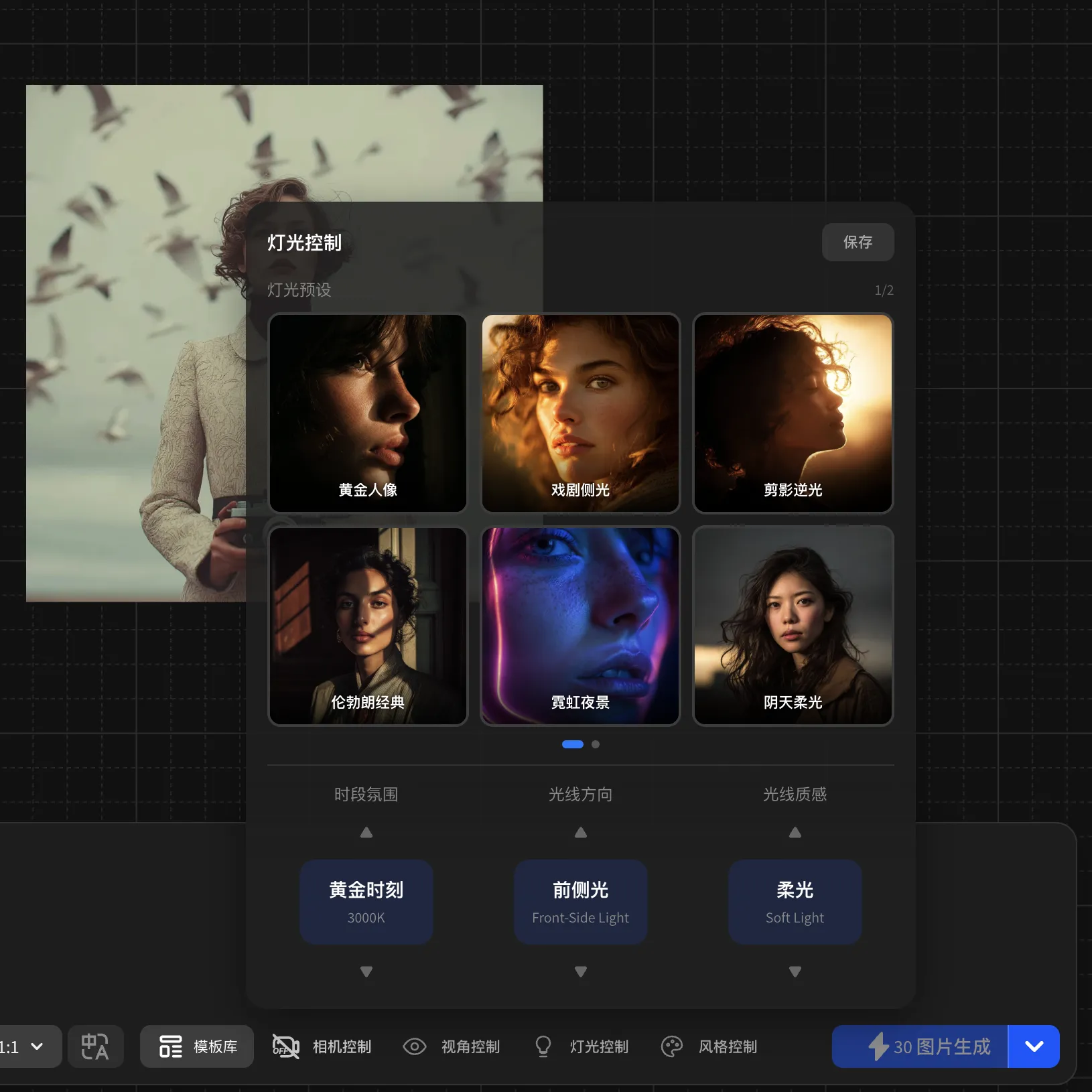Screen dimensions: 1092x1092
Task: Click the 柔光 Soft Light option
Action: tap(795, 902)
